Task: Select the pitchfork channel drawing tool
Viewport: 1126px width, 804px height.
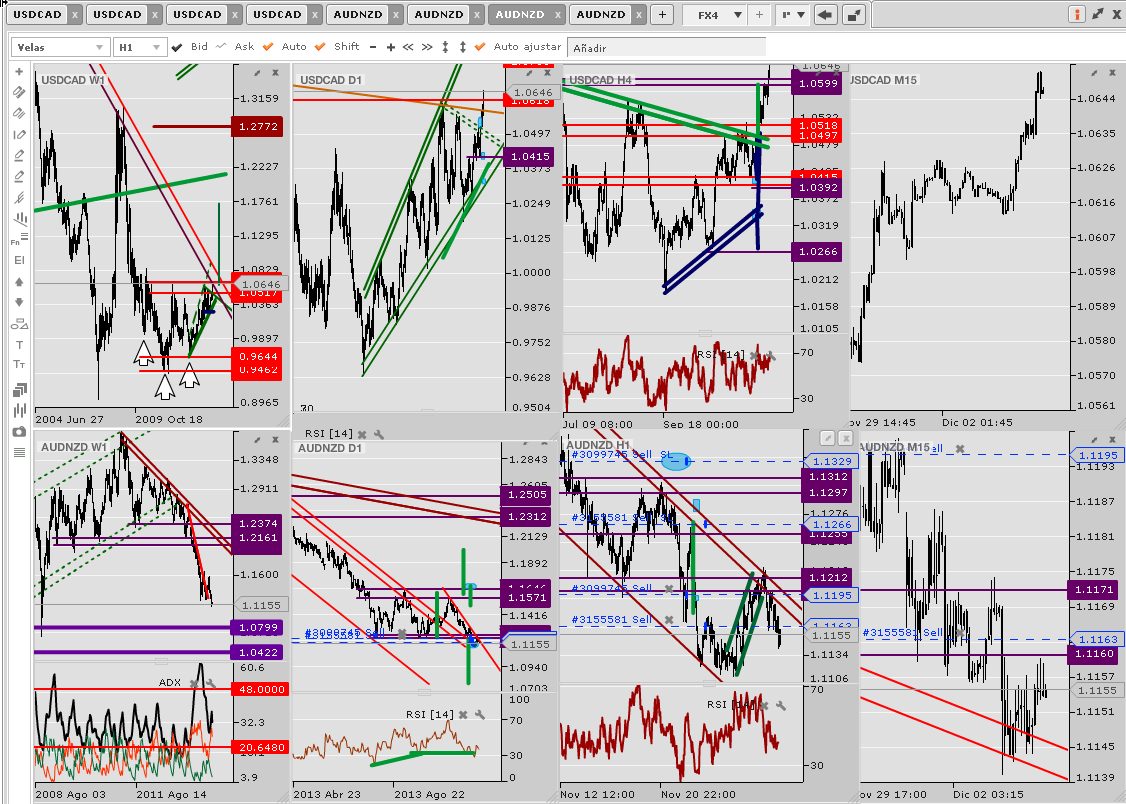Action: tap(19, 218)
